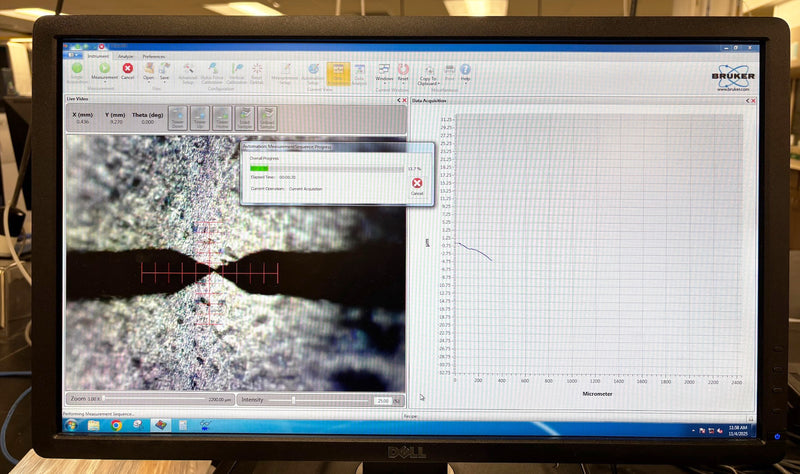Screen dimensions: 800x474
Task: Click the Micrometer axis label
Action: point(597,394)
